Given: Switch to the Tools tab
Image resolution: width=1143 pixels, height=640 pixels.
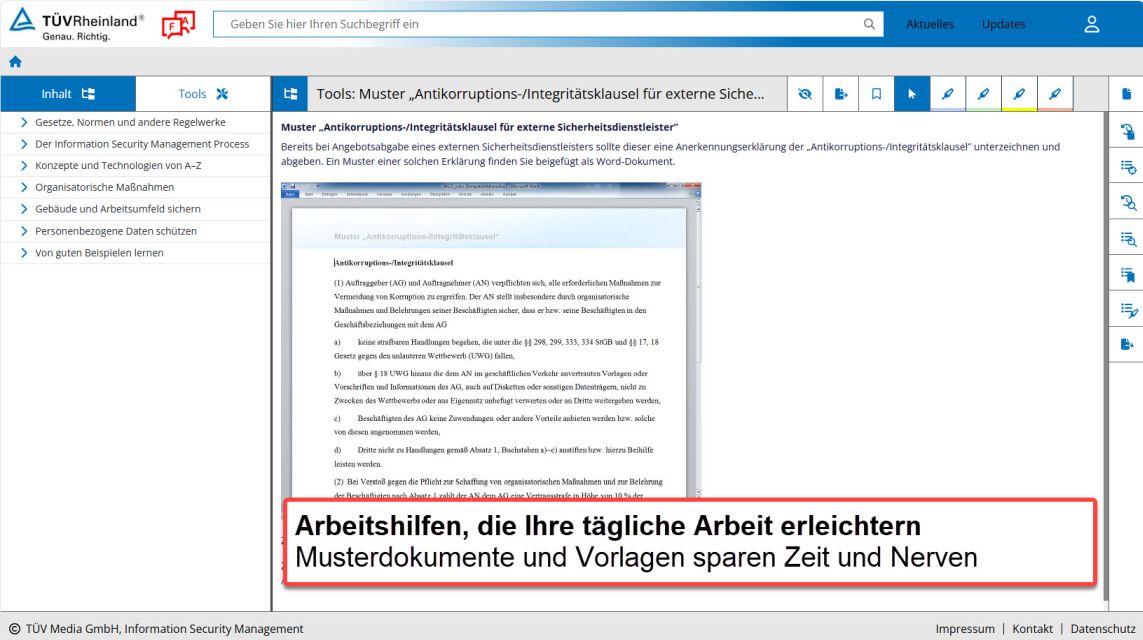Looking at the screenshot, I should pos(203,94).
